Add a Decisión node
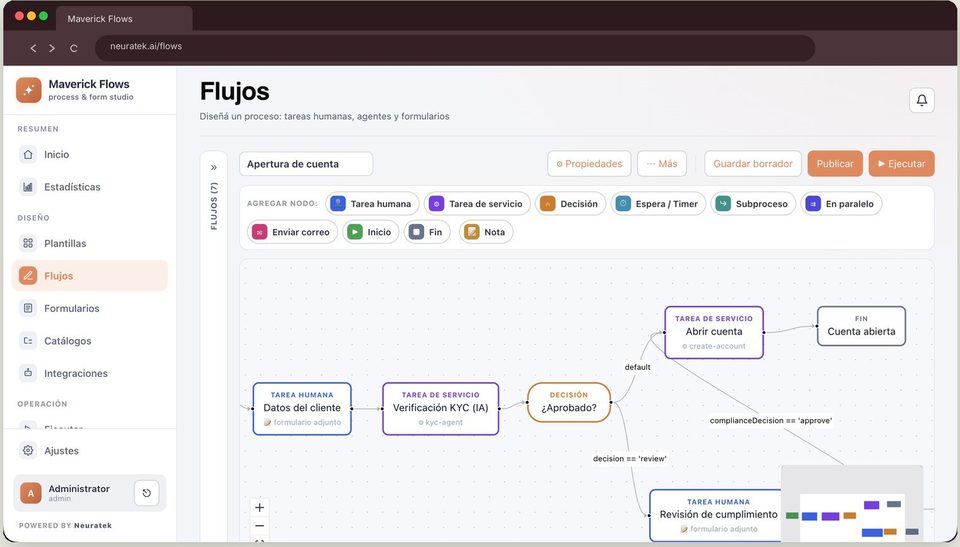This screenshot has width=960, height=547. pyautogui.click(x=571, y=203)
